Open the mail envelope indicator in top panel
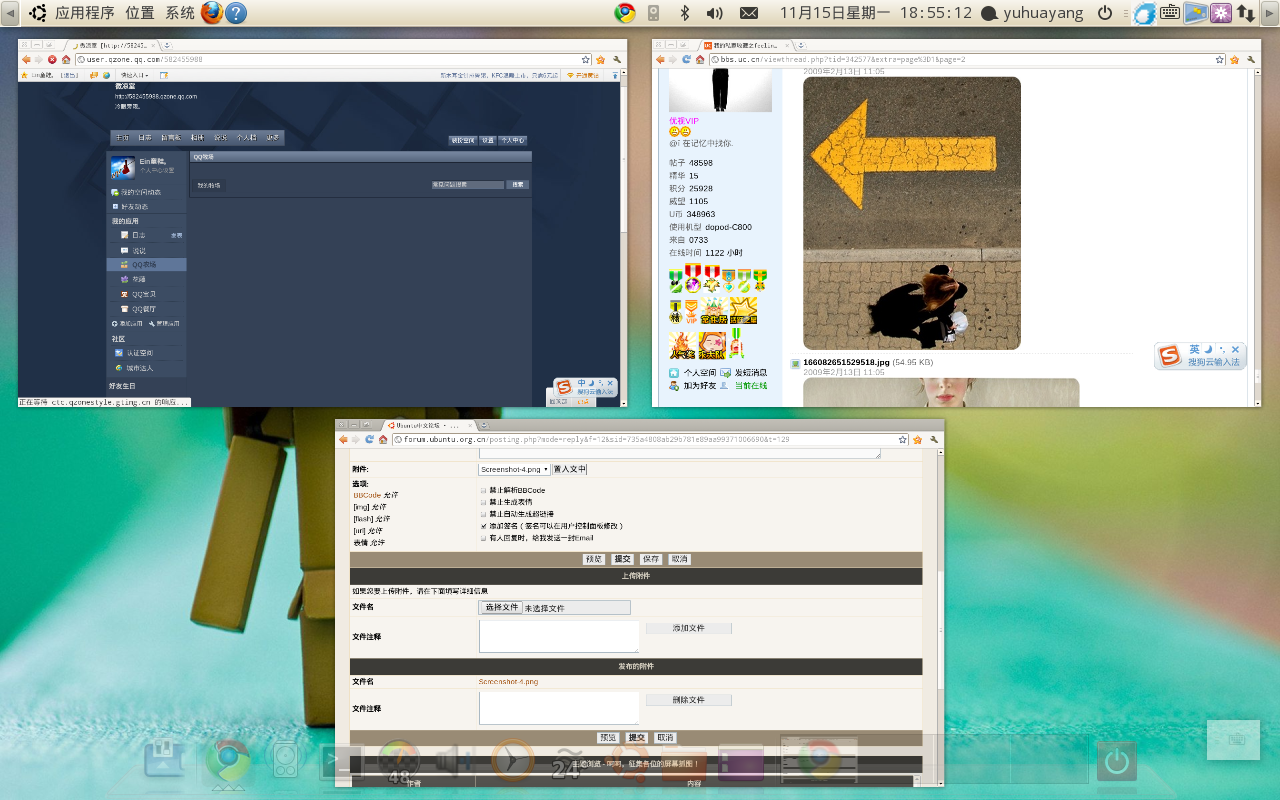Image resolution: width=1280 pixels, height=800 pixels. (x=748, y=13)
